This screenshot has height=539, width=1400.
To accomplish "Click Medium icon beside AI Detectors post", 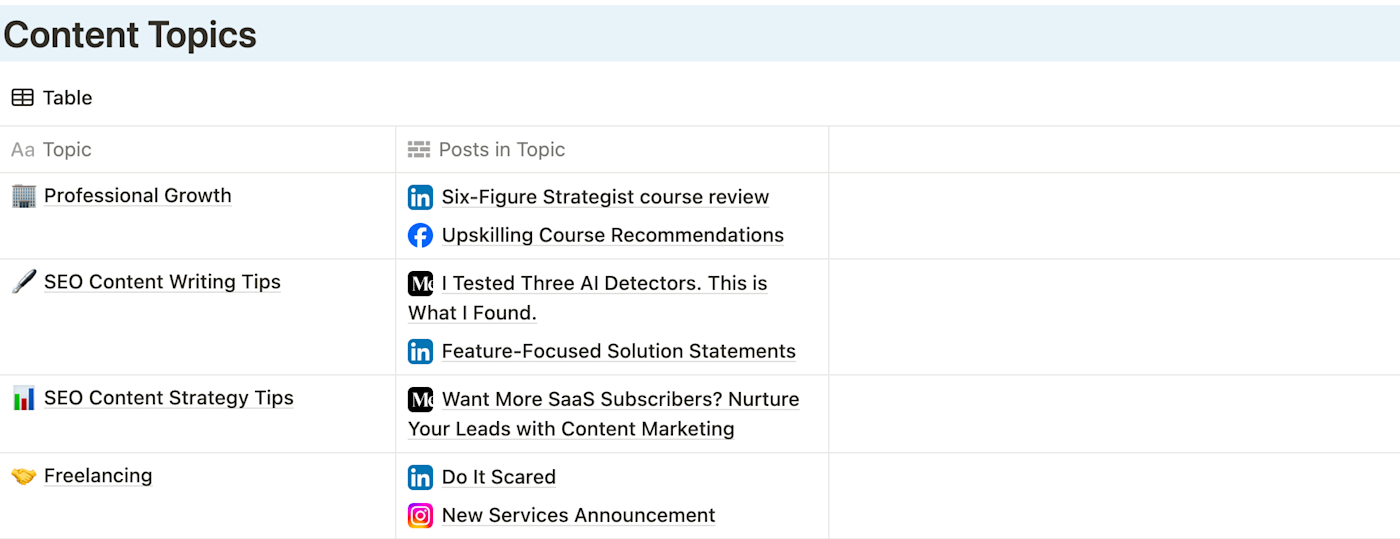I will click(420, 284).
